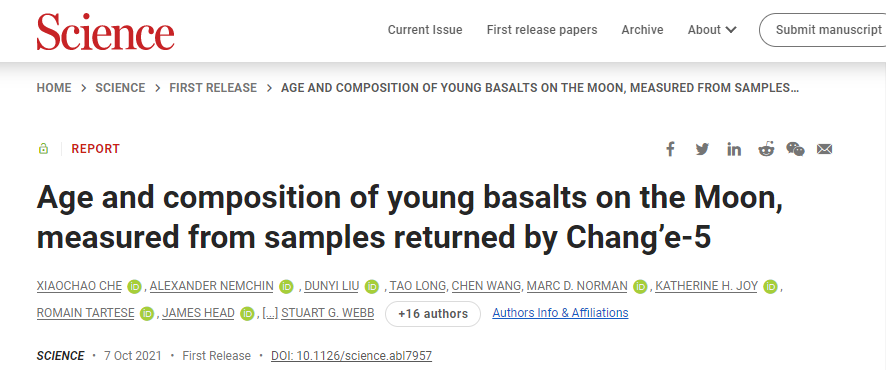Open Current Issue menu item
This screenshot has width=886, height=370.
tap(425, 30)
